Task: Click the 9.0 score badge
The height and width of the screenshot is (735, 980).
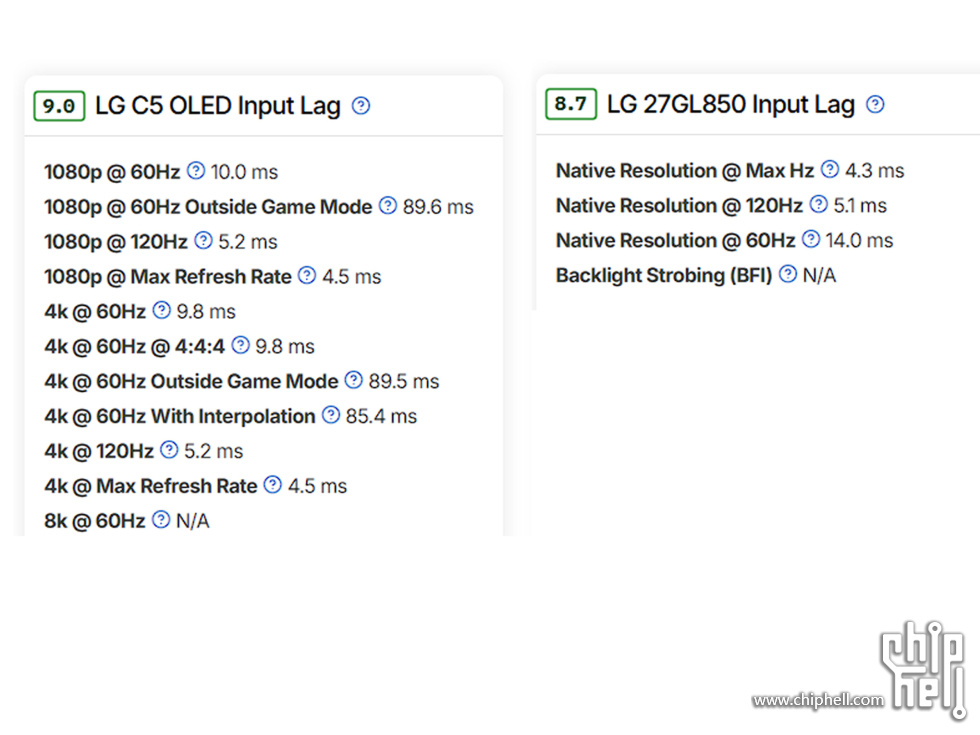Action: 59,106
